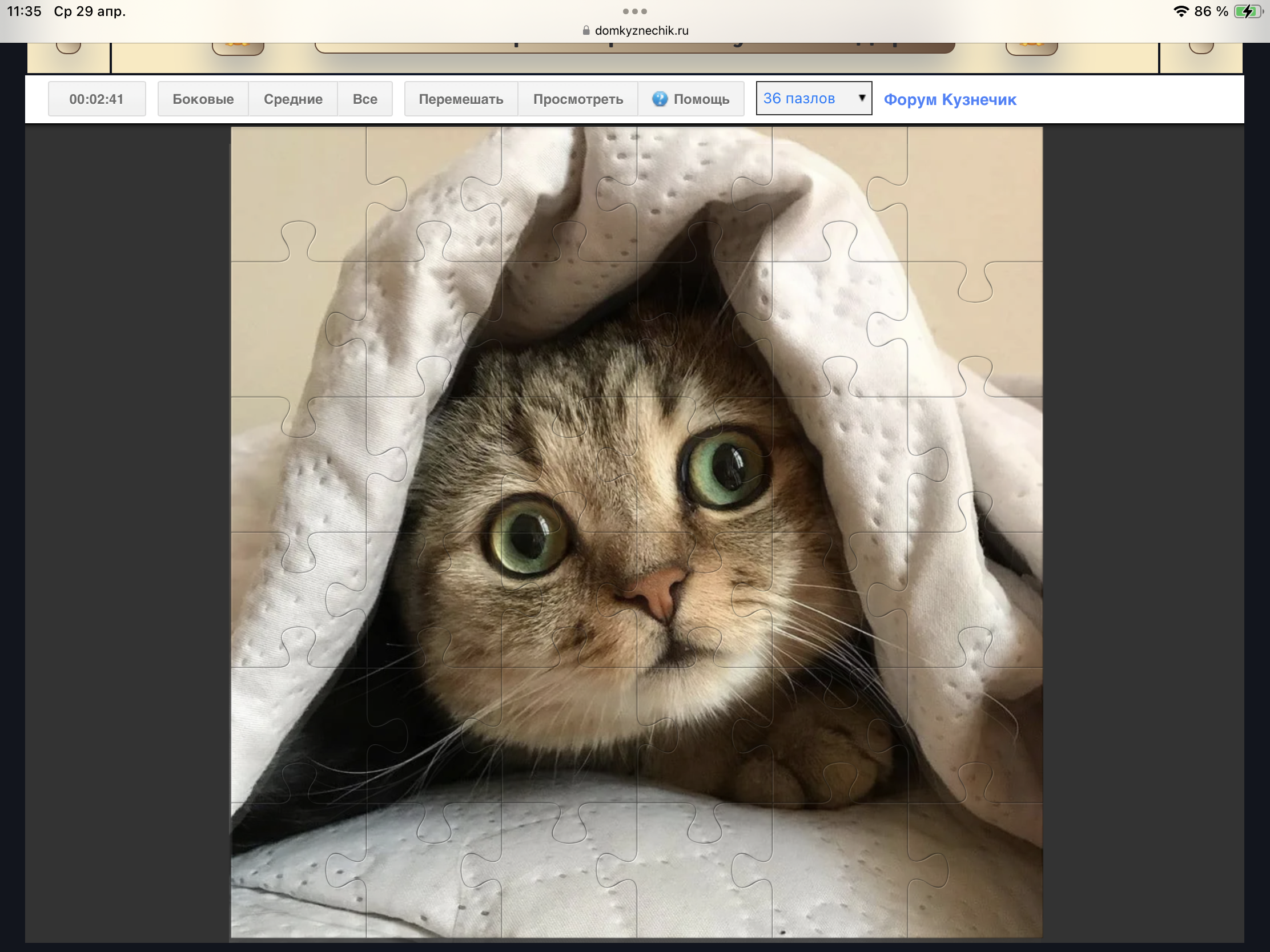Image resolution: width=1270 pixels, height=952 pixels.
Task: Tap the battery charging icon
Action: coord(1248,11)
